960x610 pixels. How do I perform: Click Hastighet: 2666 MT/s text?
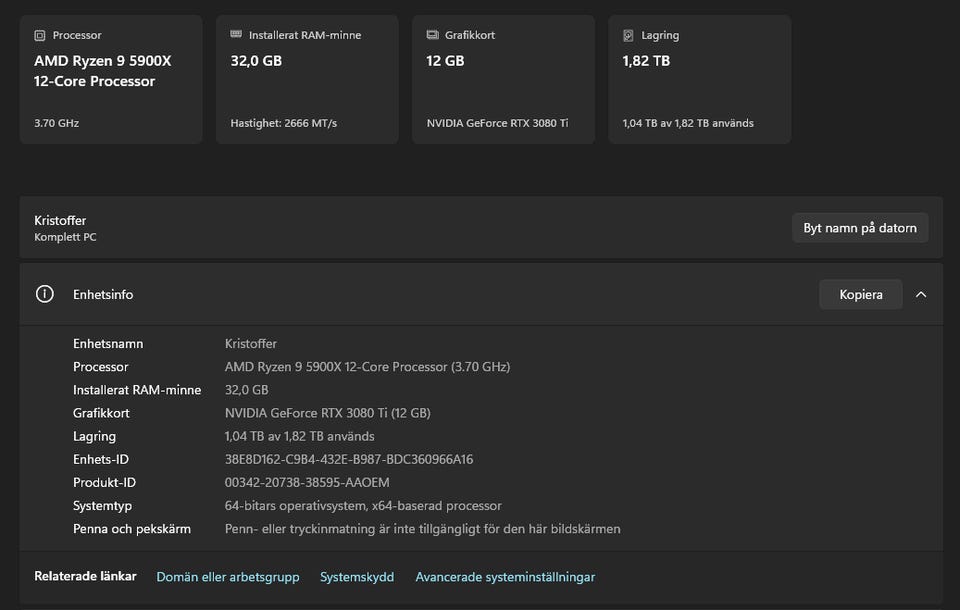[x=283, y=123]
